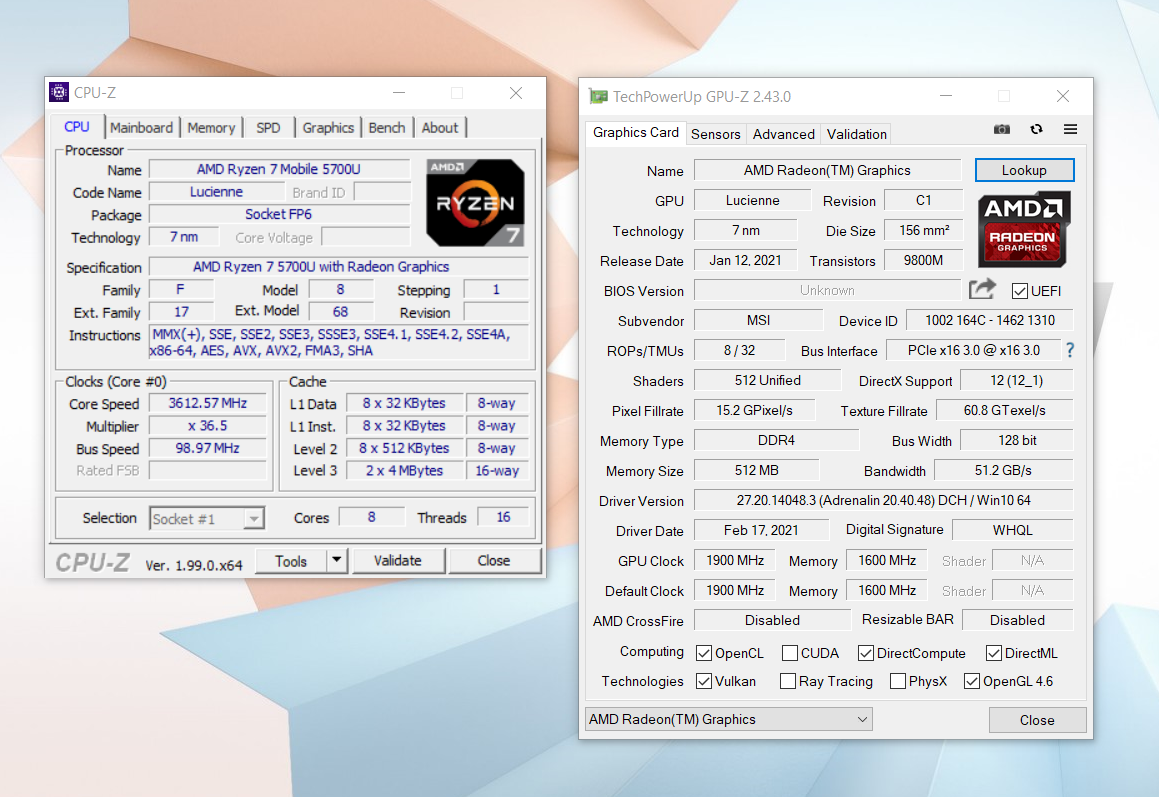Click the Package value Socket FP6
The image size is (1159, 797).
279,214
